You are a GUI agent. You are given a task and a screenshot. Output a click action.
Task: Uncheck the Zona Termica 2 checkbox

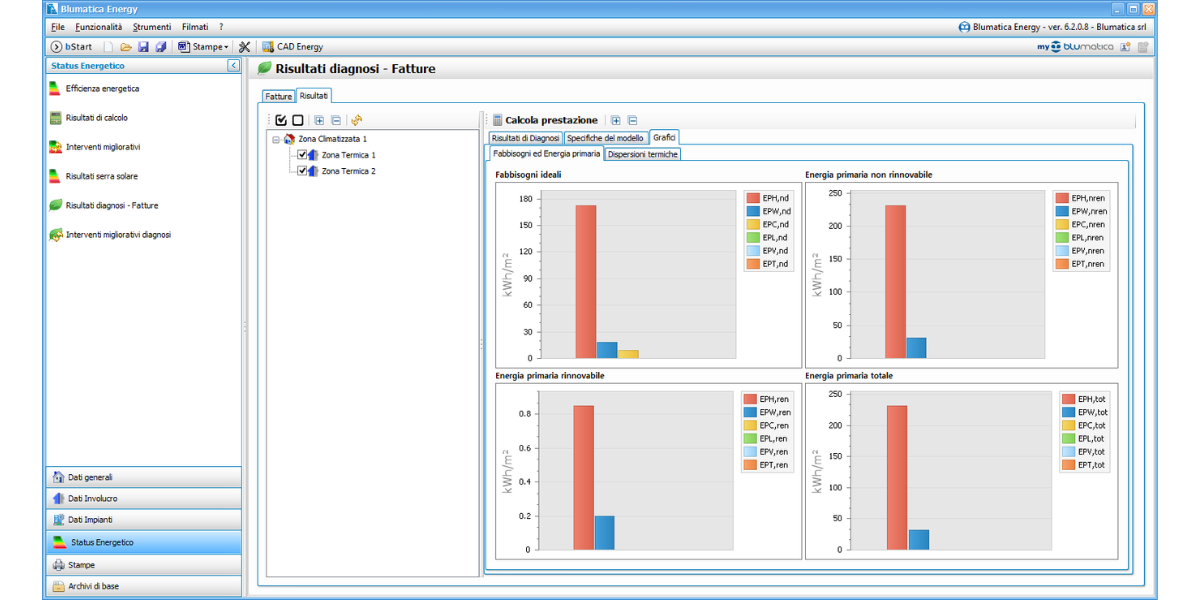(302, 171)
